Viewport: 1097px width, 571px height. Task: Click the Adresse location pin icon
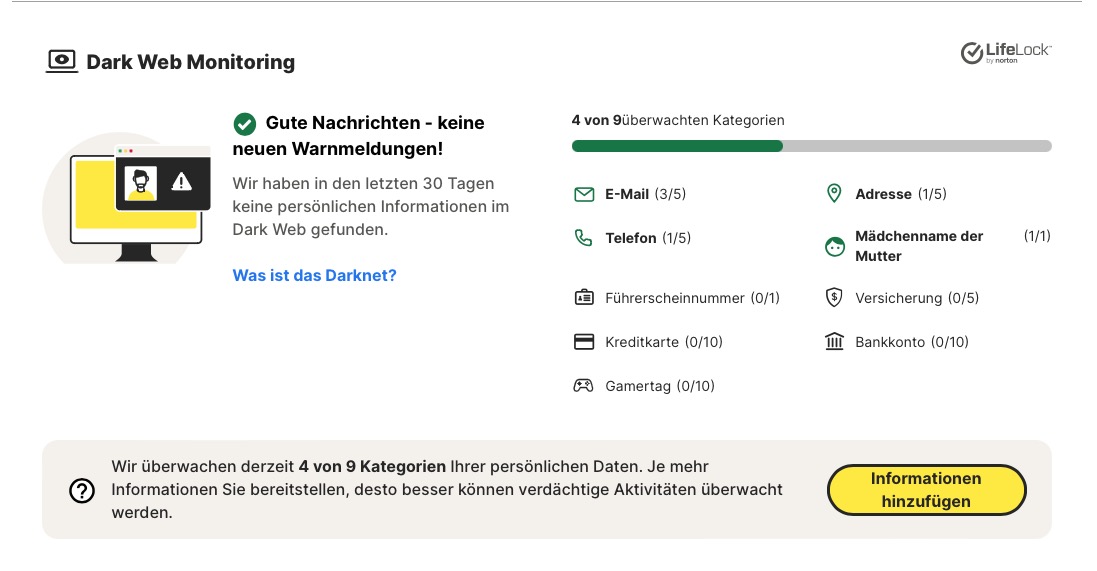(x=834, y=194)
